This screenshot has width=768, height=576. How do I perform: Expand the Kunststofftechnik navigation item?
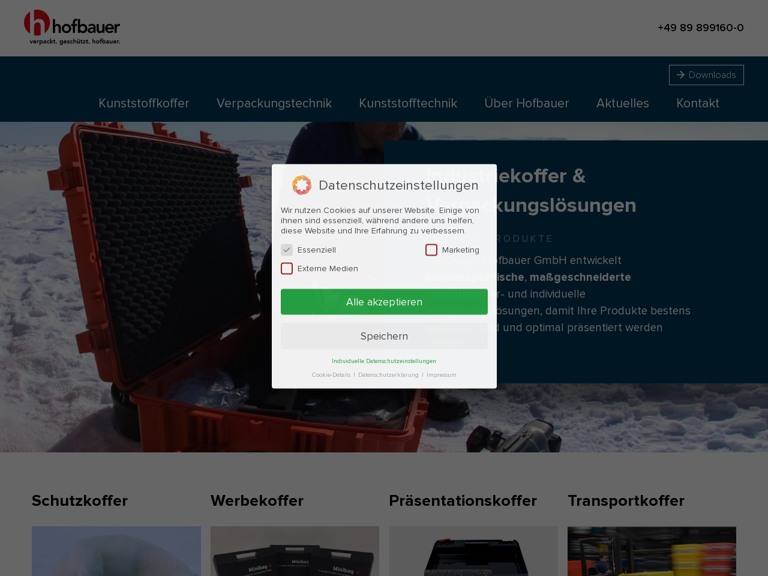[x=408, y=103]
